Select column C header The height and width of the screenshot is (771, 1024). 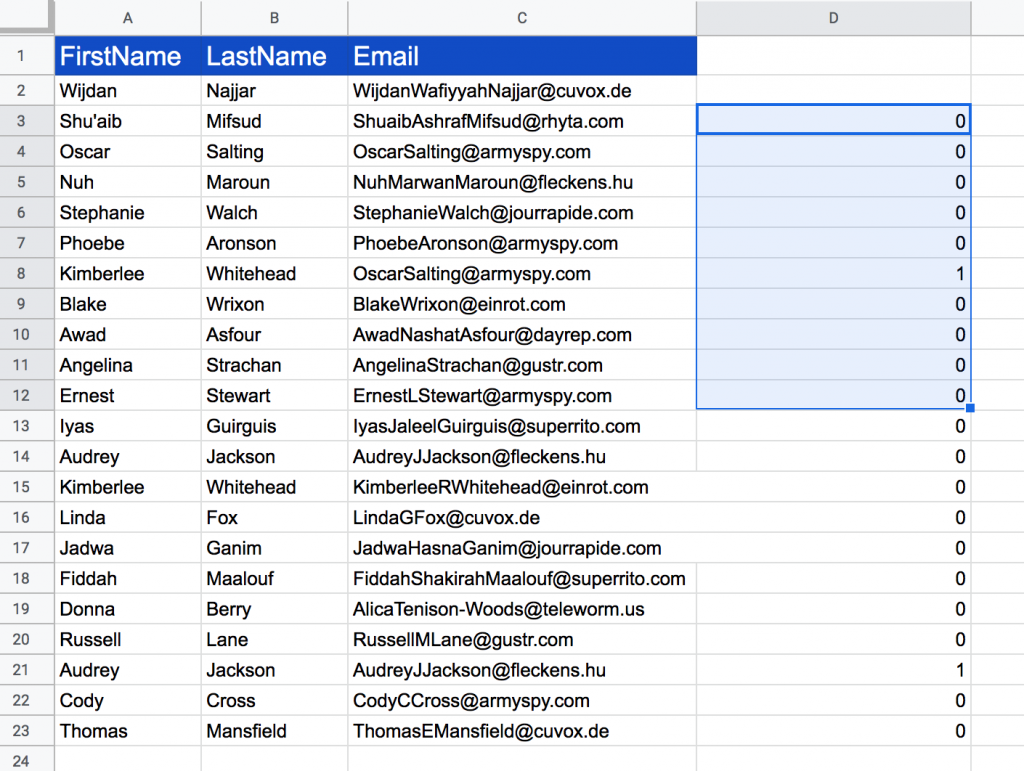click(x=522, y=18)
